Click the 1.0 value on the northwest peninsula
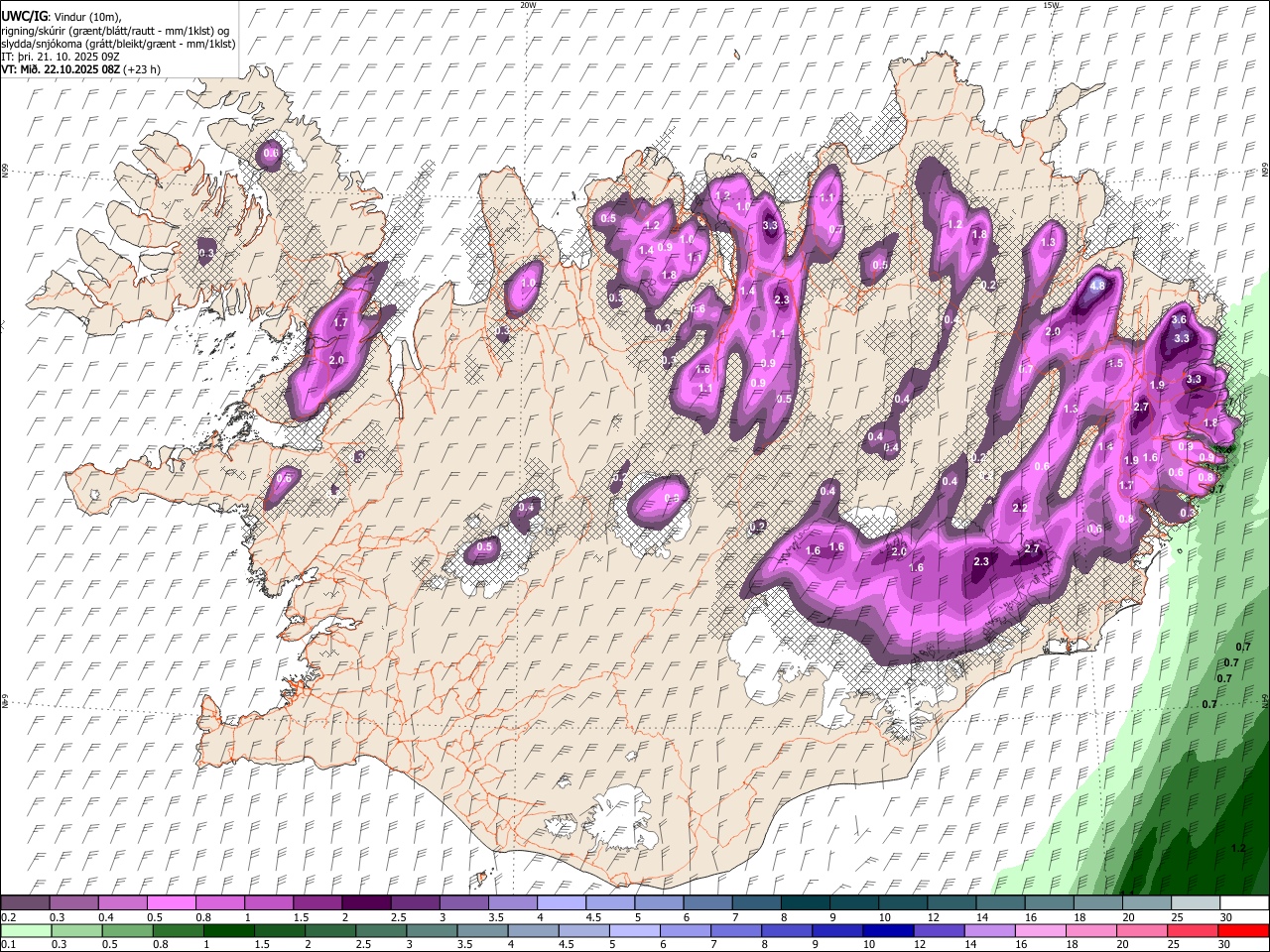This screenshot has width=1270, height=952. pos(528,283)
